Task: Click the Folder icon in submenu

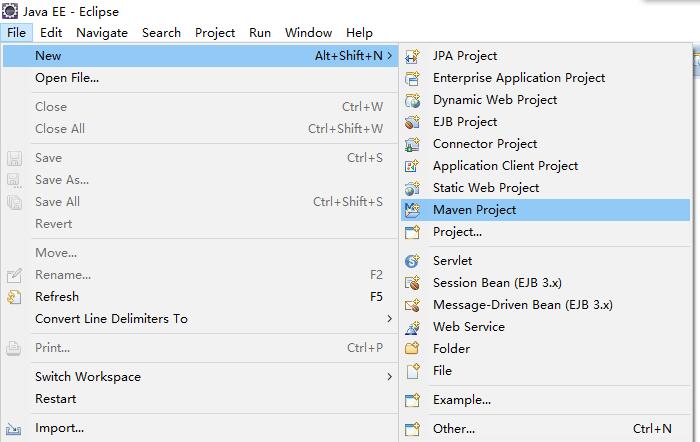Action: pyautogui.click(x=412, y=349)
